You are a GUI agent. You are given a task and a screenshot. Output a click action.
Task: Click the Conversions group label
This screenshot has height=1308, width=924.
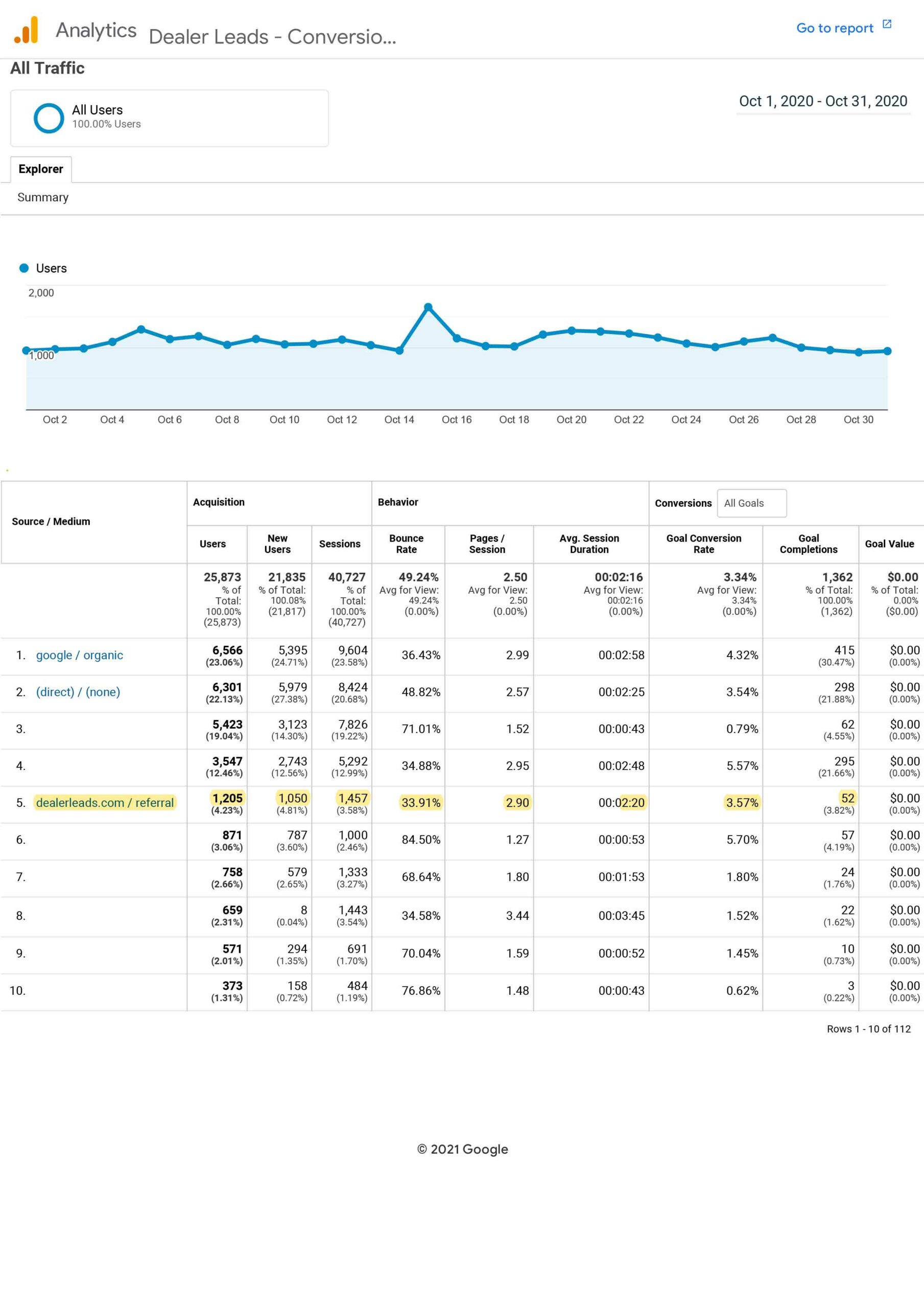tap(683, 503)
